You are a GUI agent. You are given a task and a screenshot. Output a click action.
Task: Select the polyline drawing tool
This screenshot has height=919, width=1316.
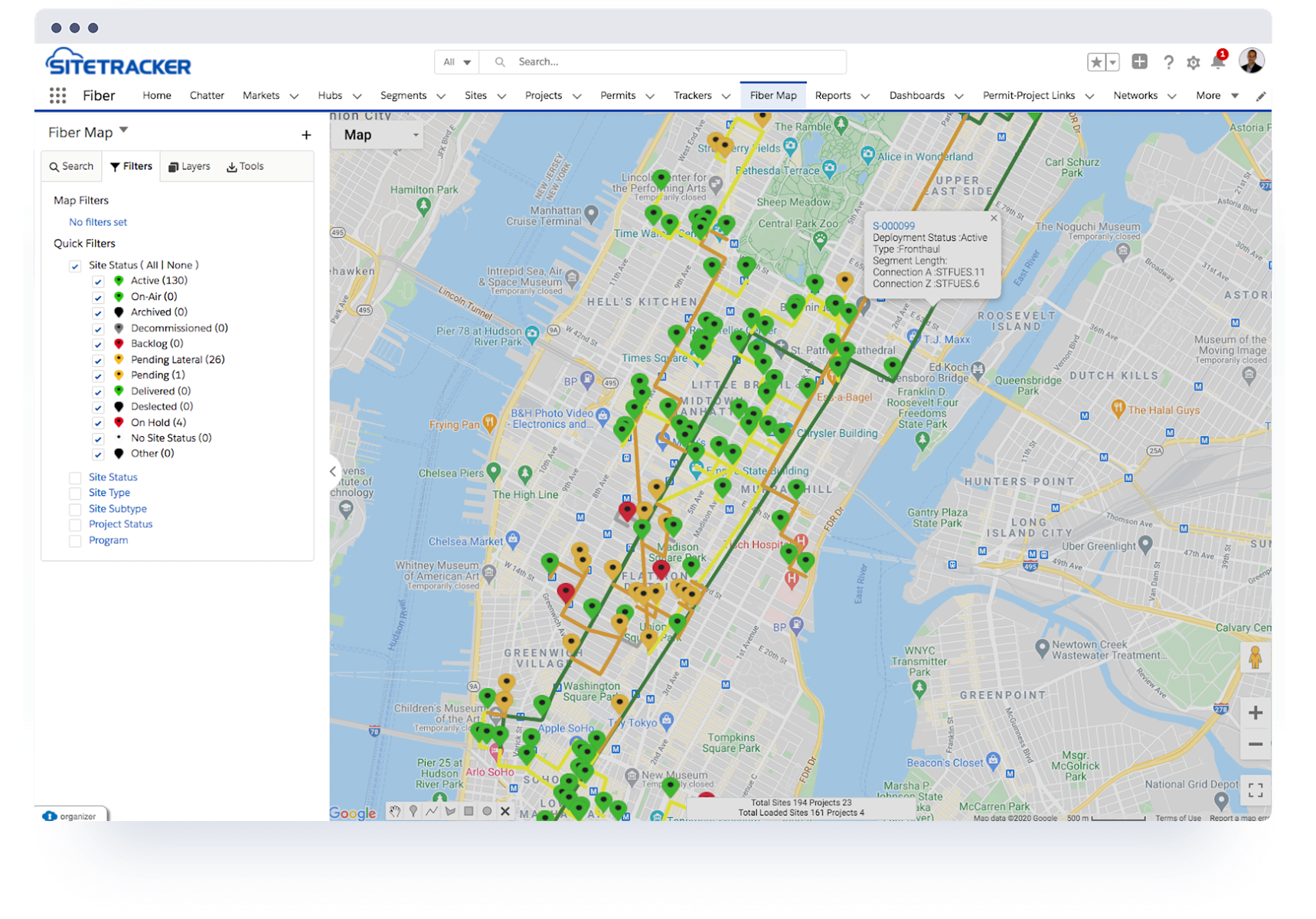tap(432, 811)
